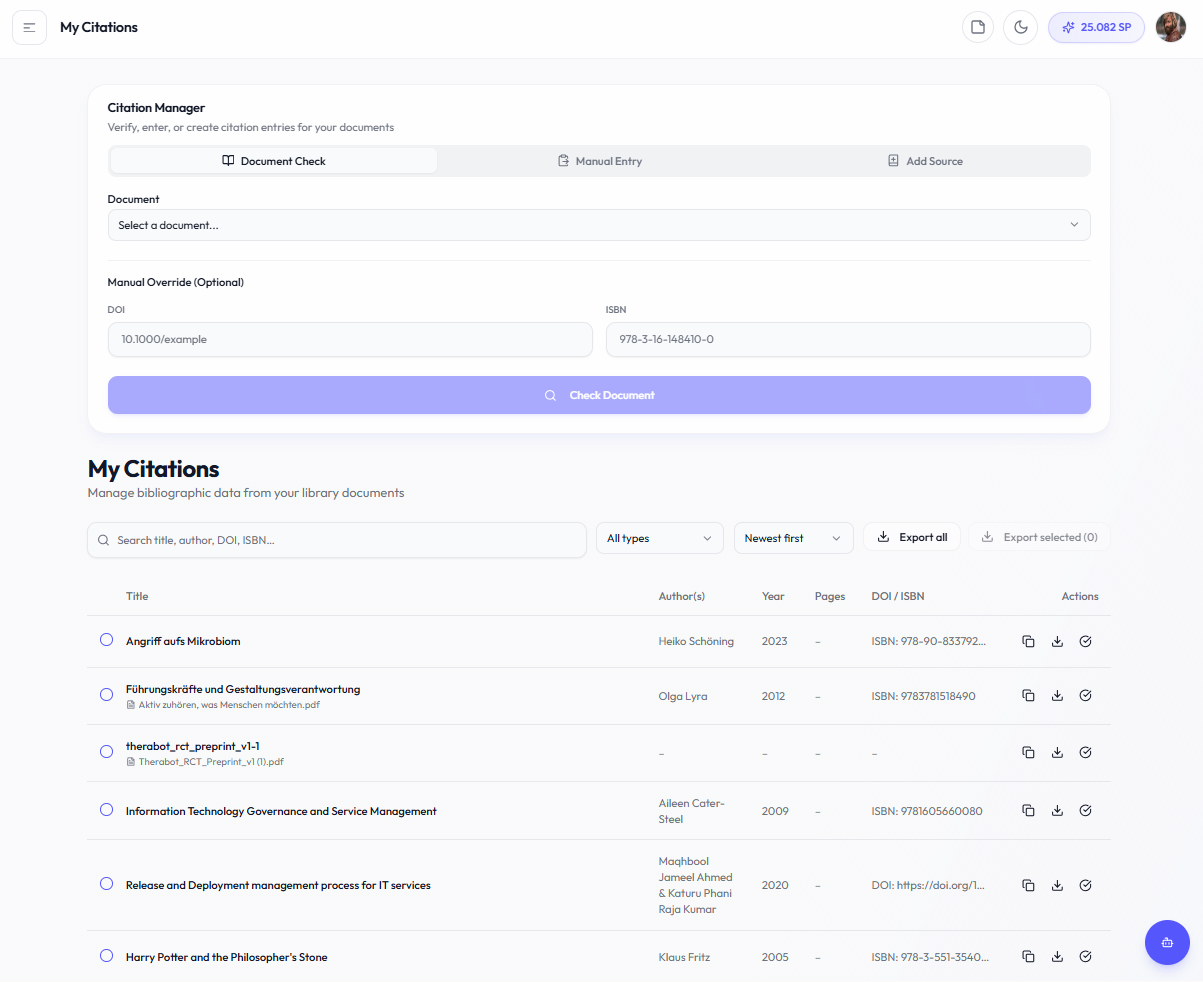Expand the Select a document dropdown
Viewport: 1203px width, 982px height.
click(x=598, y=225)
